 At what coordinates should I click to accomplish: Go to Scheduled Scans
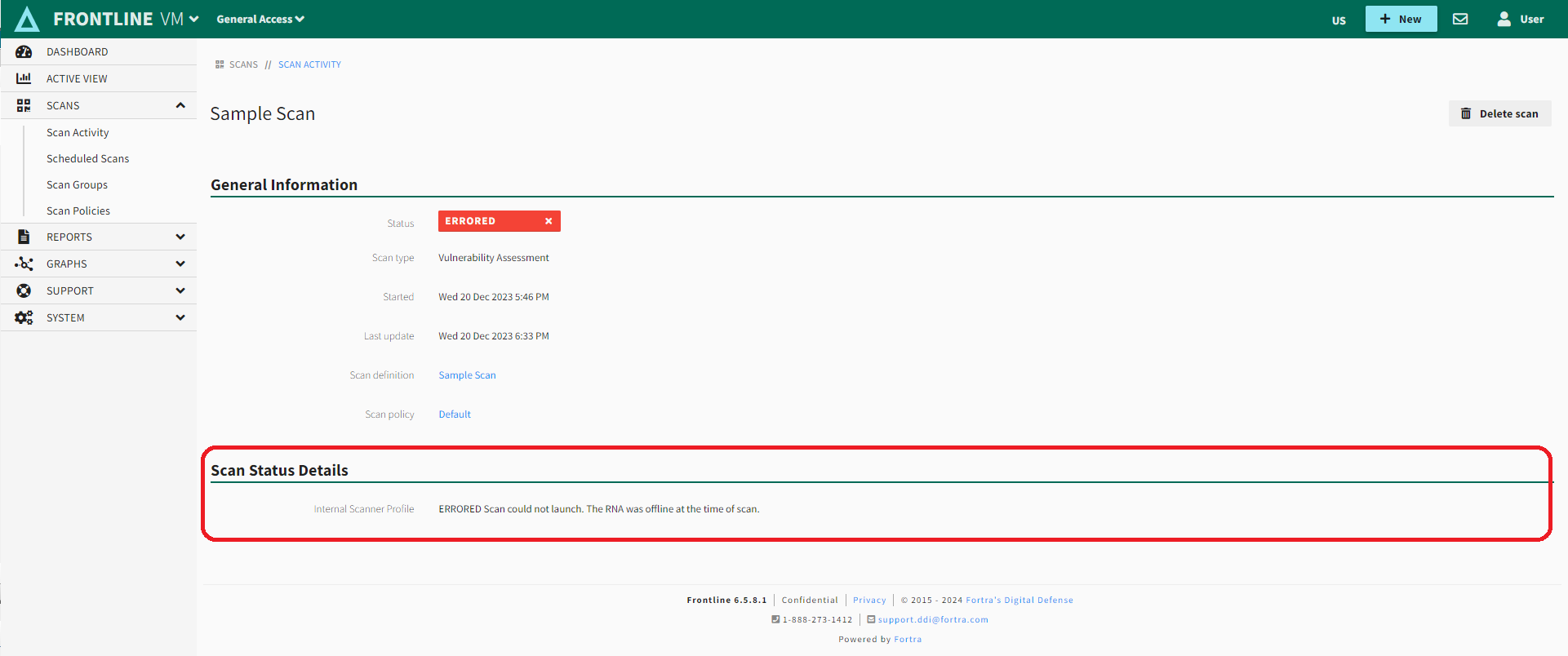pyautogui.click(x=87, y=158)
